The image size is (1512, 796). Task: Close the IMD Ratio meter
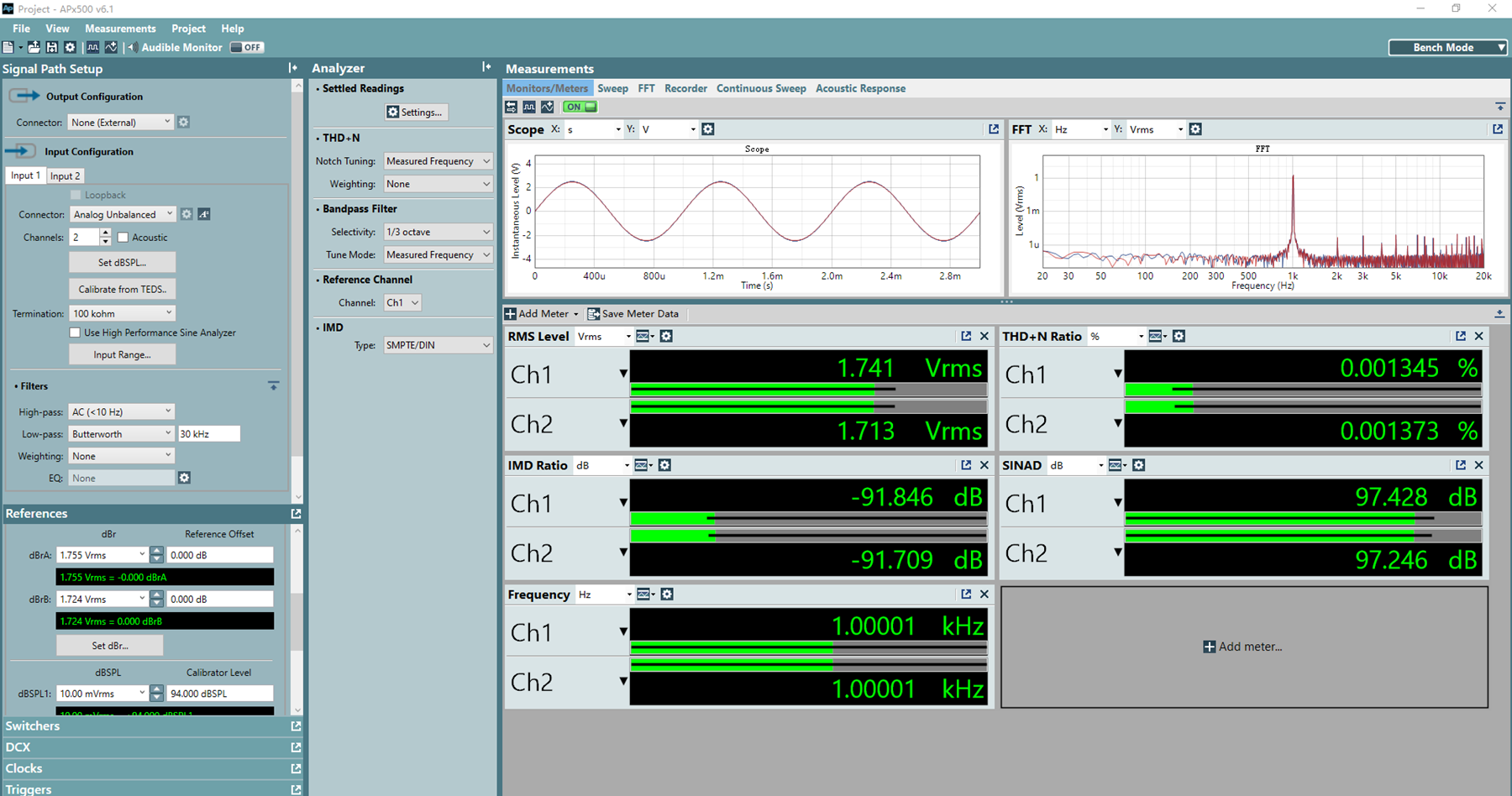click(x=984, y=465)
